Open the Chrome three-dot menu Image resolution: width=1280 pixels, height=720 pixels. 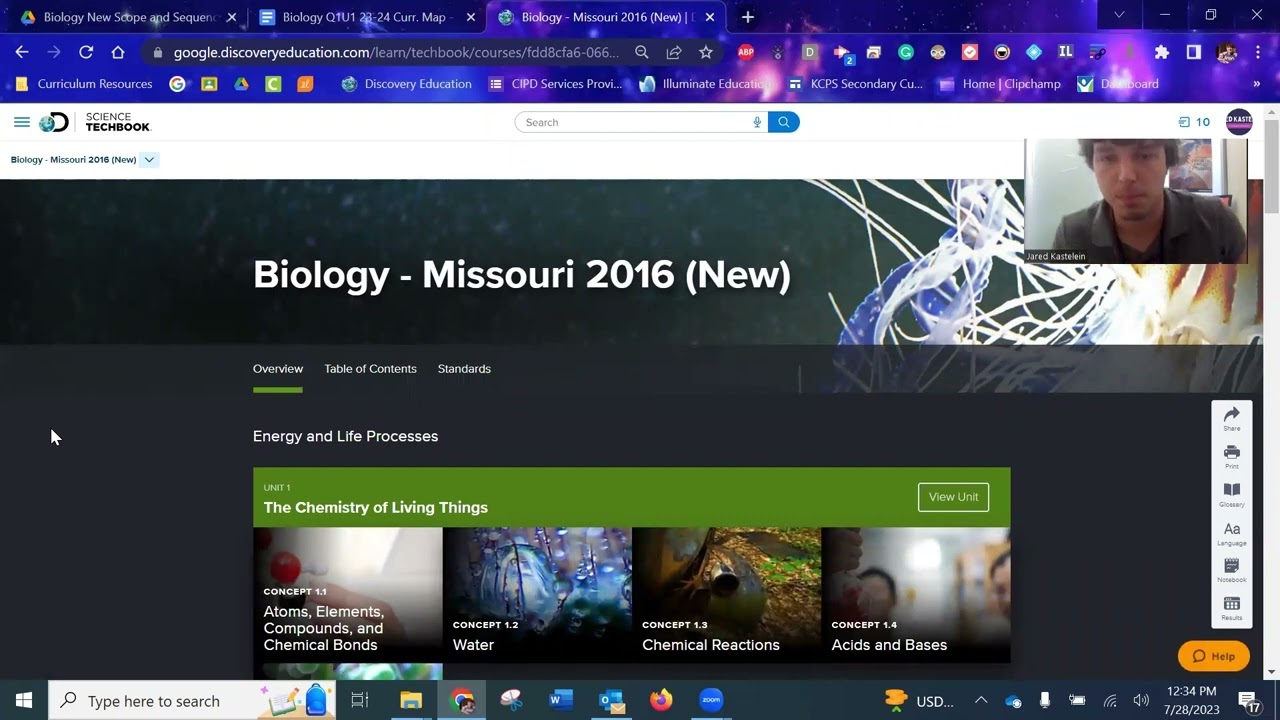click(x=1257, y=52)
